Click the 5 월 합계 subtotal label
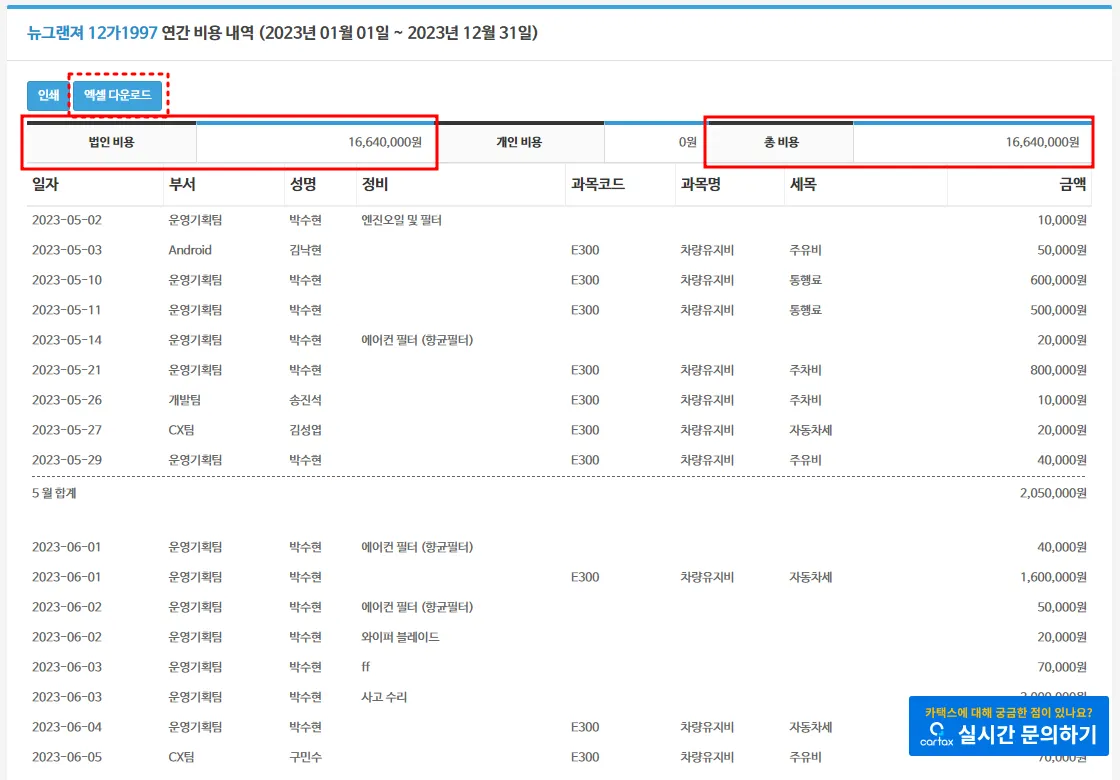1120x780 pixels. 54,493
